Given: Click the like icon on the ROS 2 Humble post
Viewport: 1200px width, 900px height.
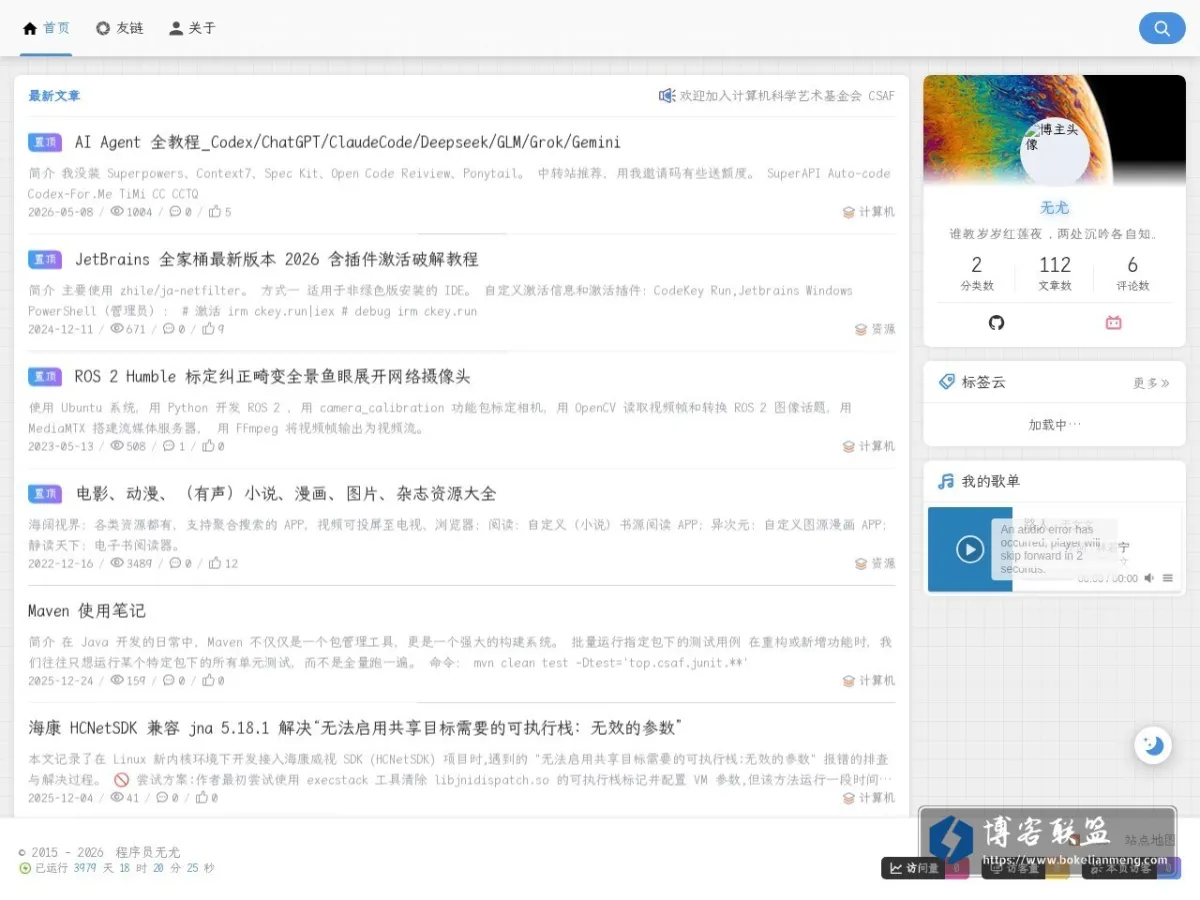Looking at the screenshot, I should pos(208,446).
